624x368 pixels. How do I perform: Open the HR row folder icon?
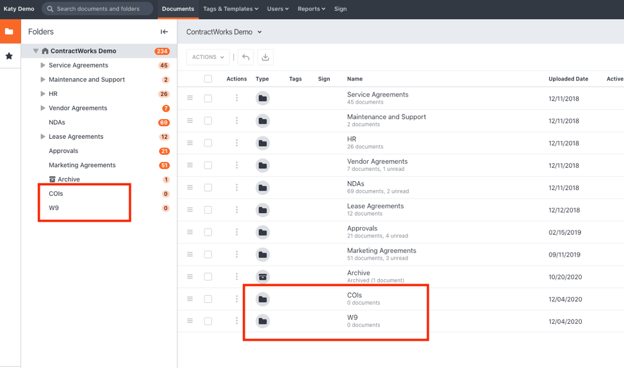[x=263, y=143]
